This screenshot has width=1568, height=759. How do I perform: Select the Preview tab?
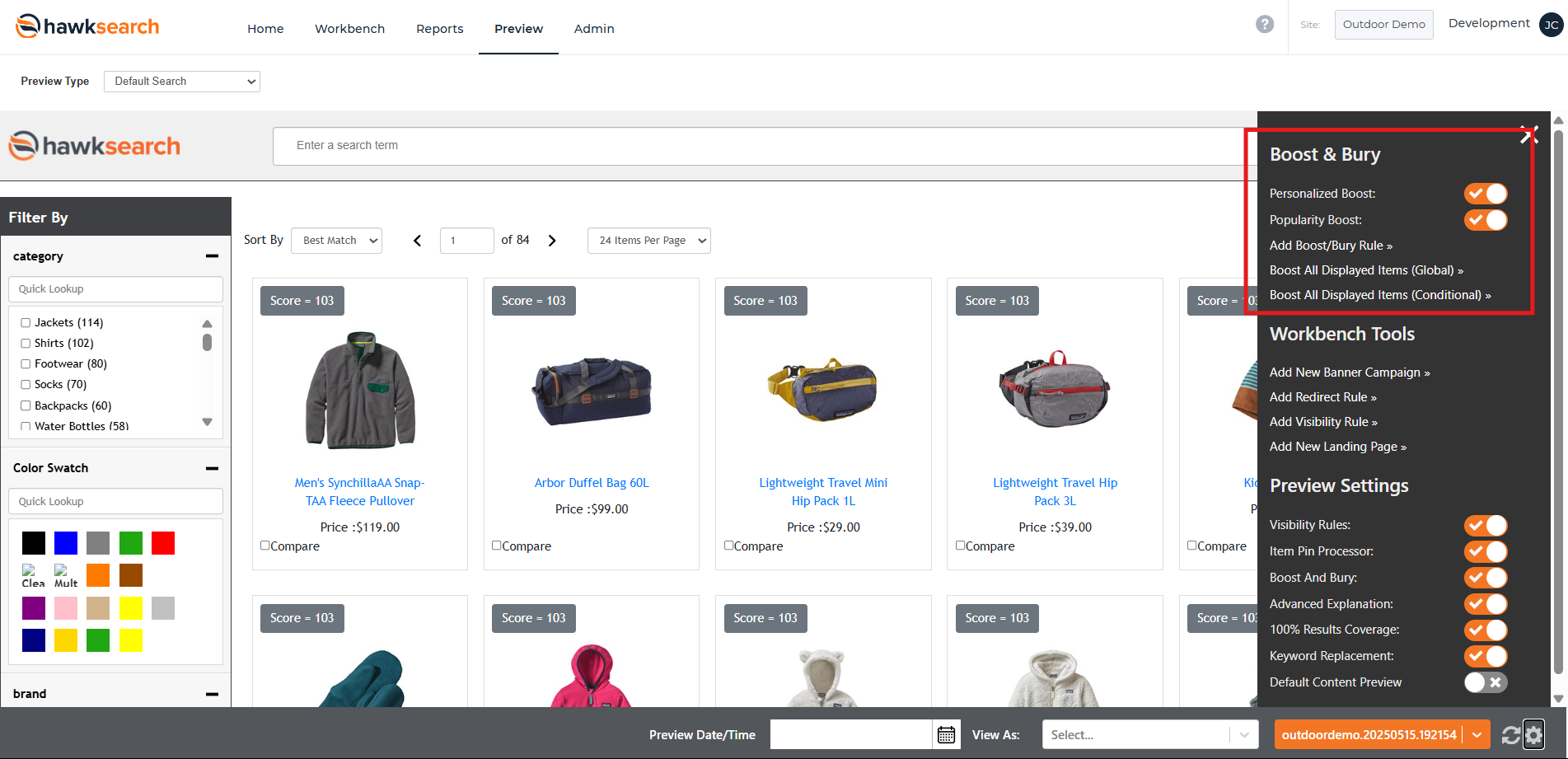(518, 29)
